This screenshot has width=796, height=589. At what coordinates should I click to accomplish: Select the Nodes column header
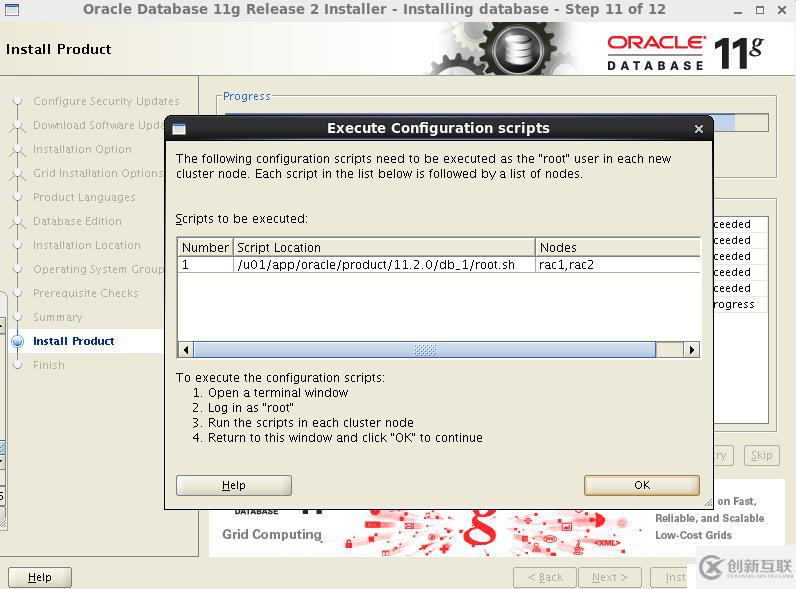[x=618, y=247]
